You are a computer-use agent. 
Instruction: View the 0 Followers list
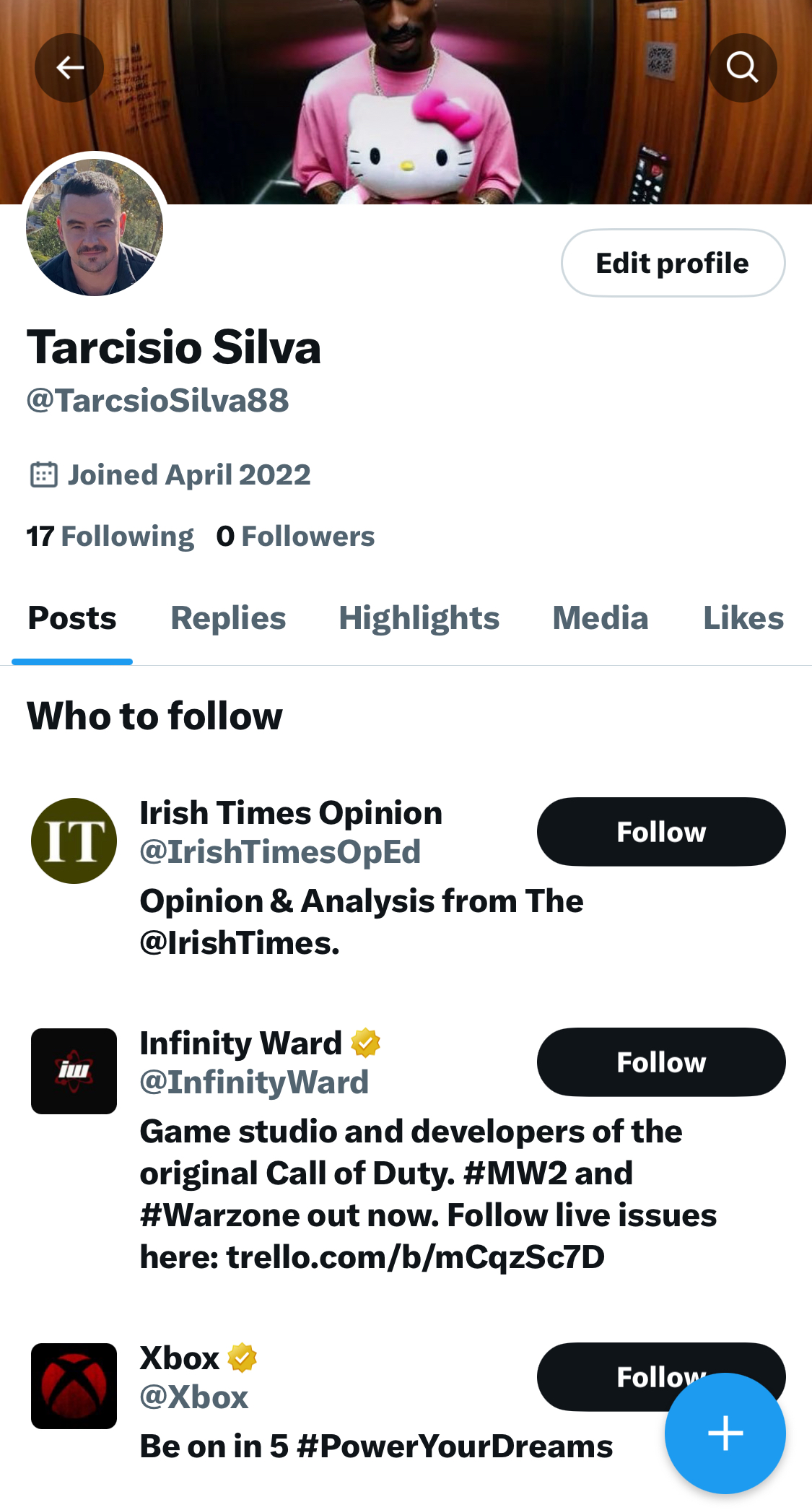click(x=295, y=537)
